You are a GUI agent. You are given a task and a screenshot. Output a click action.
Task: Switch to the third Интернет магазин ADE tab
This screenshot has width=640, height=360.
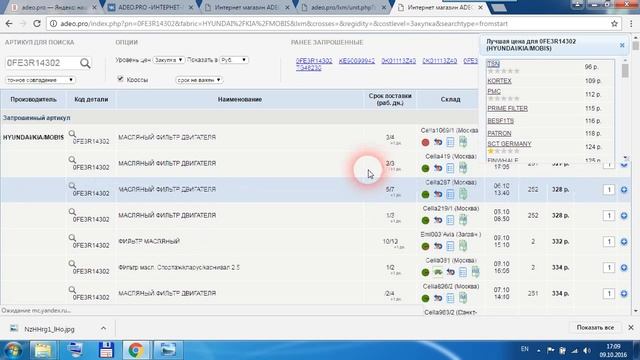(x=439, y=7)
